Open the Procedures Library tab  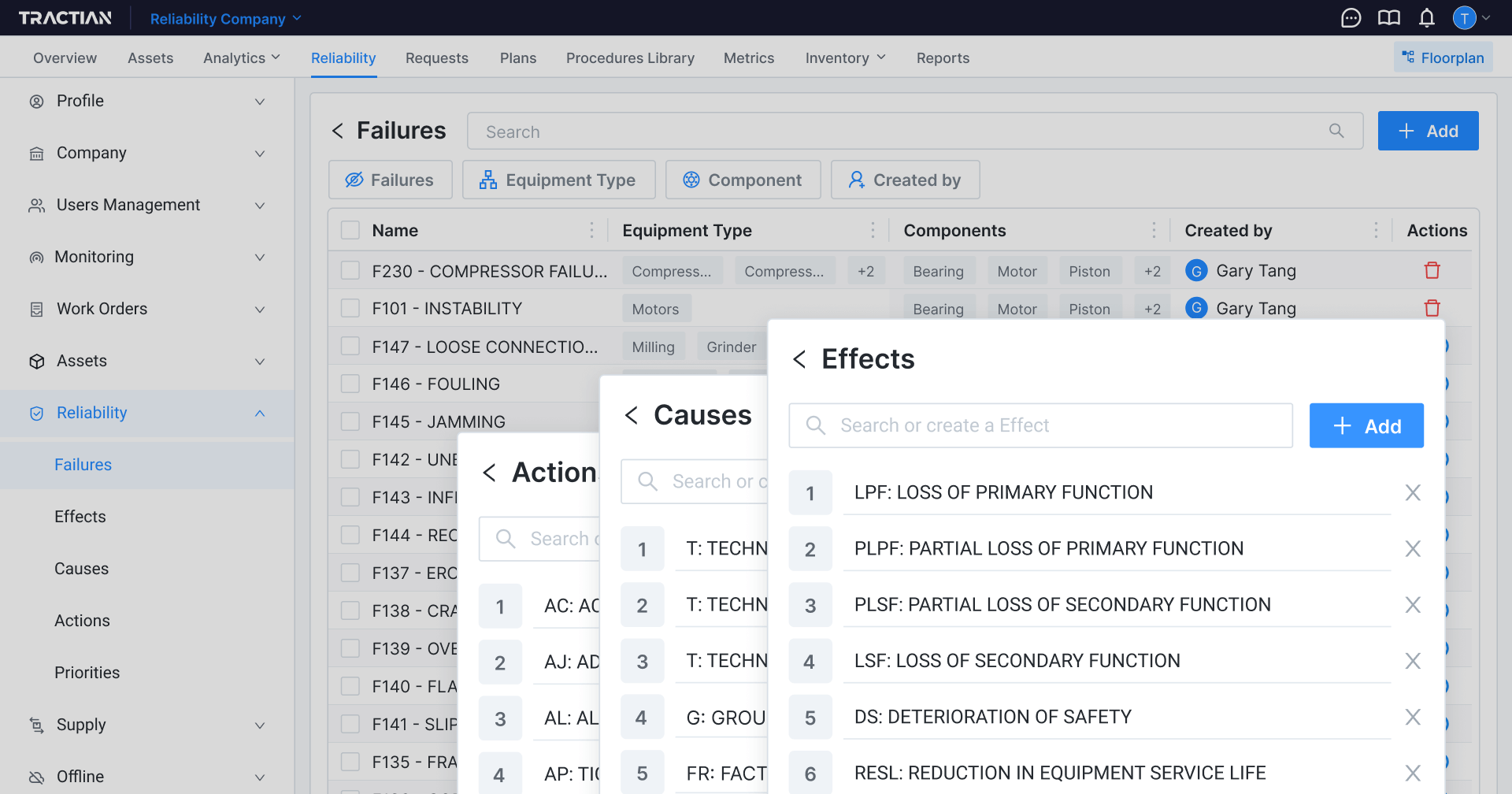(x=630, y=58)
